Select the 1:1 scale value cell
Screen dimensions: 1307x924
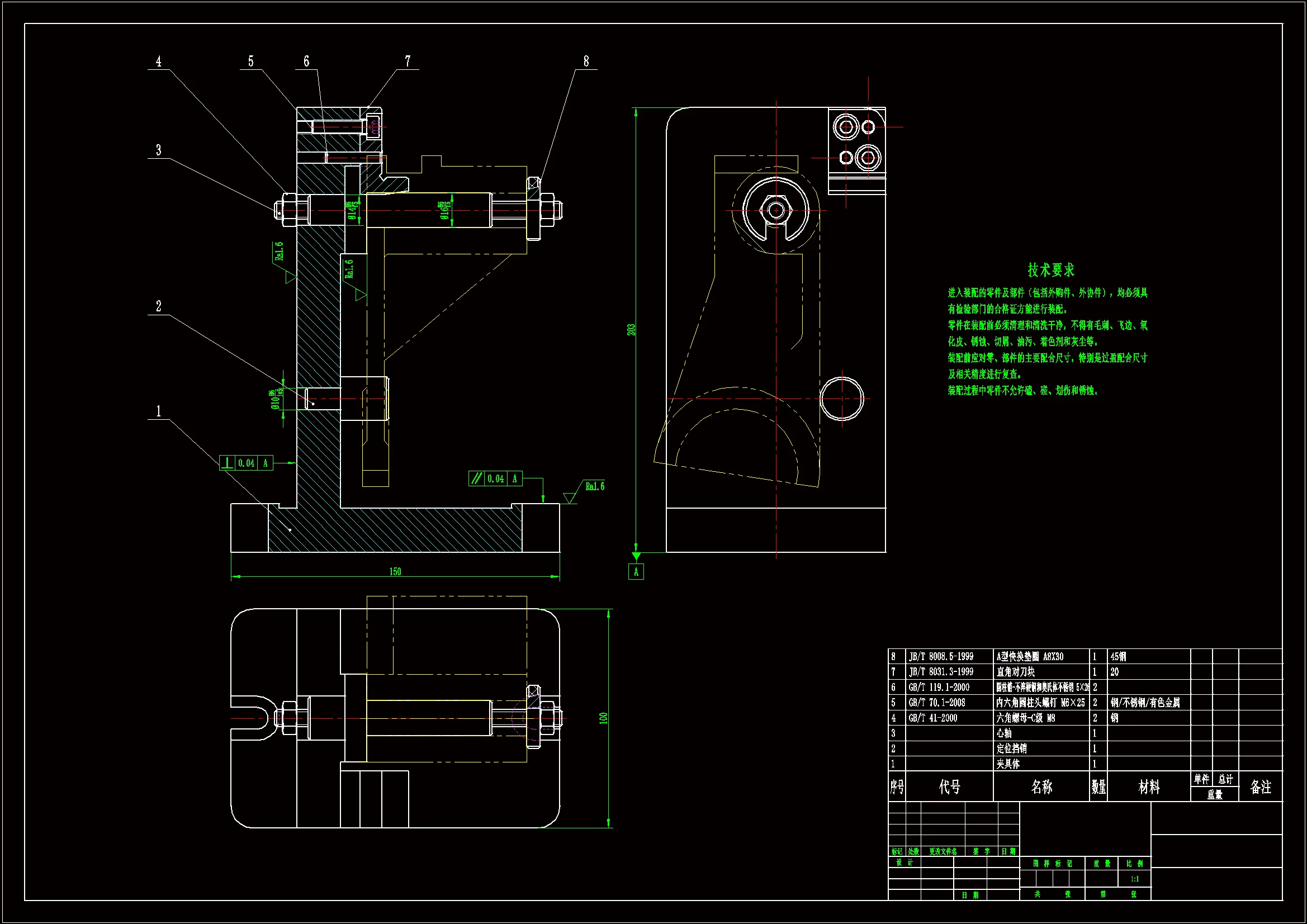[1134, 879]
